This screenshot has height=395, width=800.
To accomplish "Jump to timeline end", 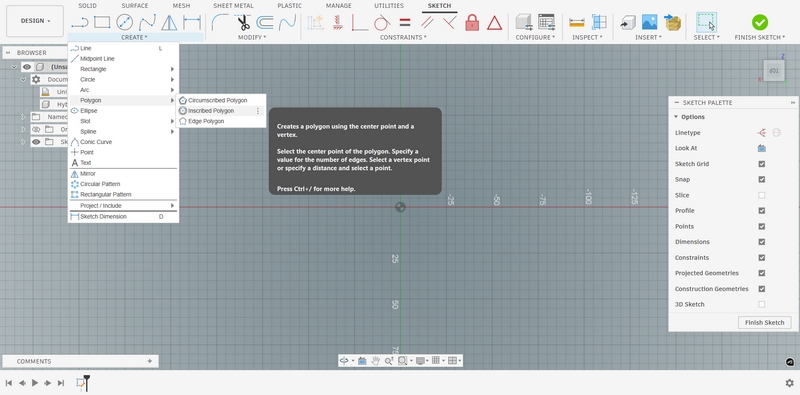I will tap(61, 383).
